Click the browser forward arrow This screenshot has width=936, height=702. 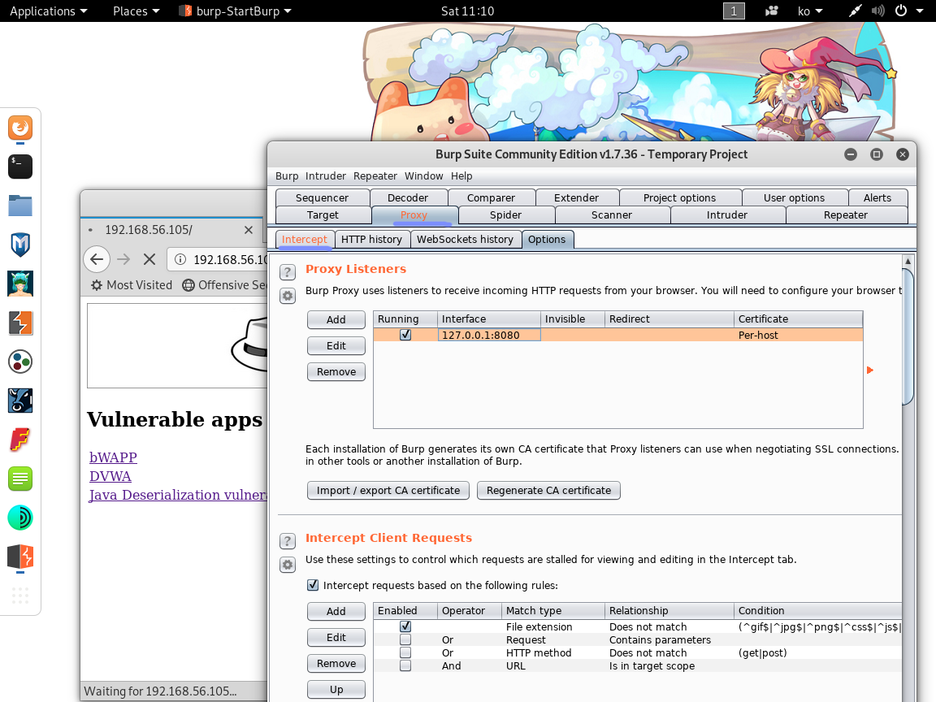click(124, 259)
